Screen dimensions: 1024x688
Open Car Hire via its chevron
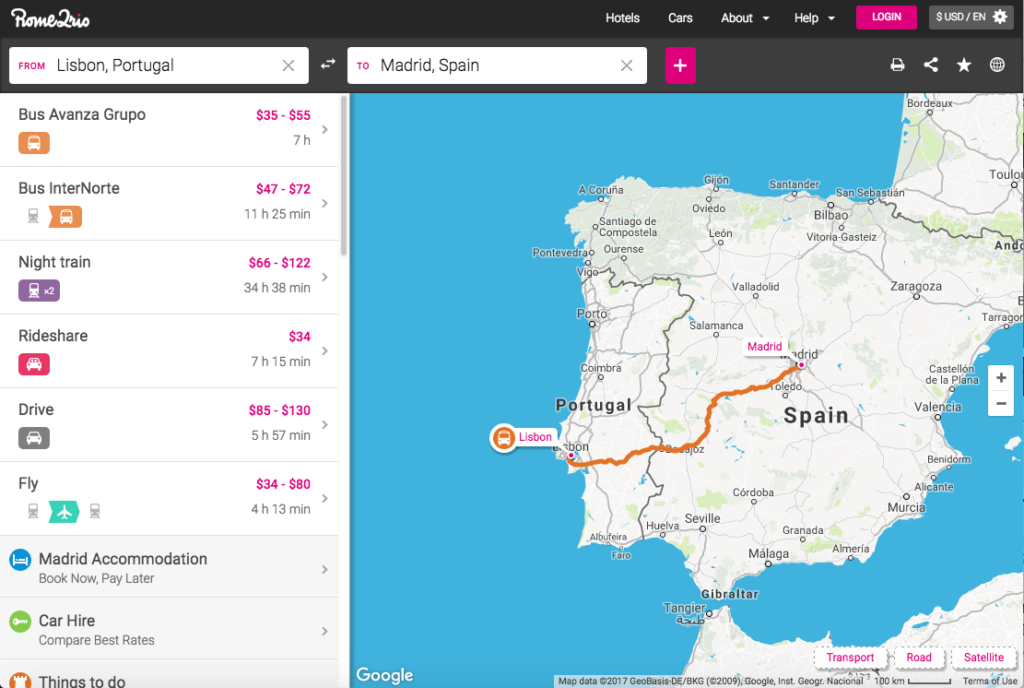(x=325, y=631)
